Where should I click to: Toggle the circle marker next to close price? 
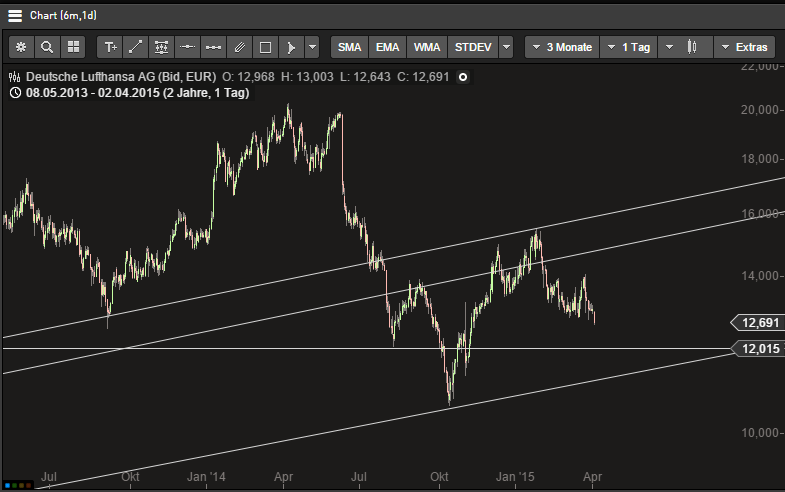click(x=463, y=77)
